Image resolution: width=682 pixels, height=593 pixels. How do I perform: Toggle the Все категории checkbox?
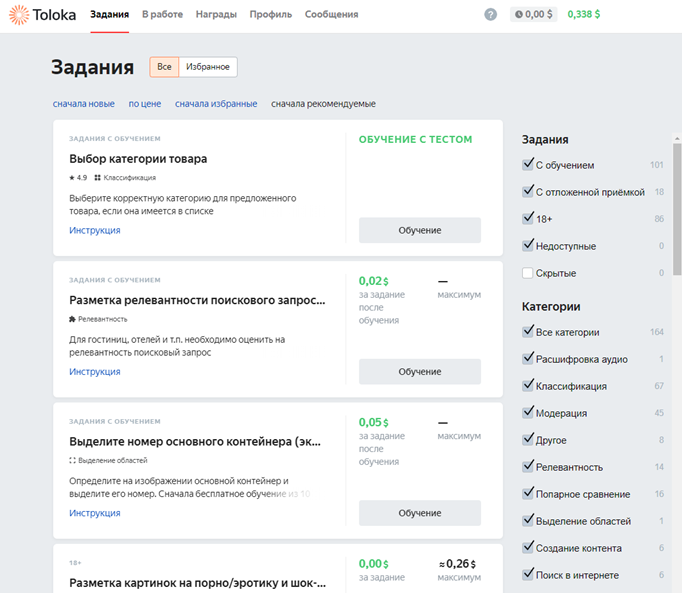coord(528,332)
